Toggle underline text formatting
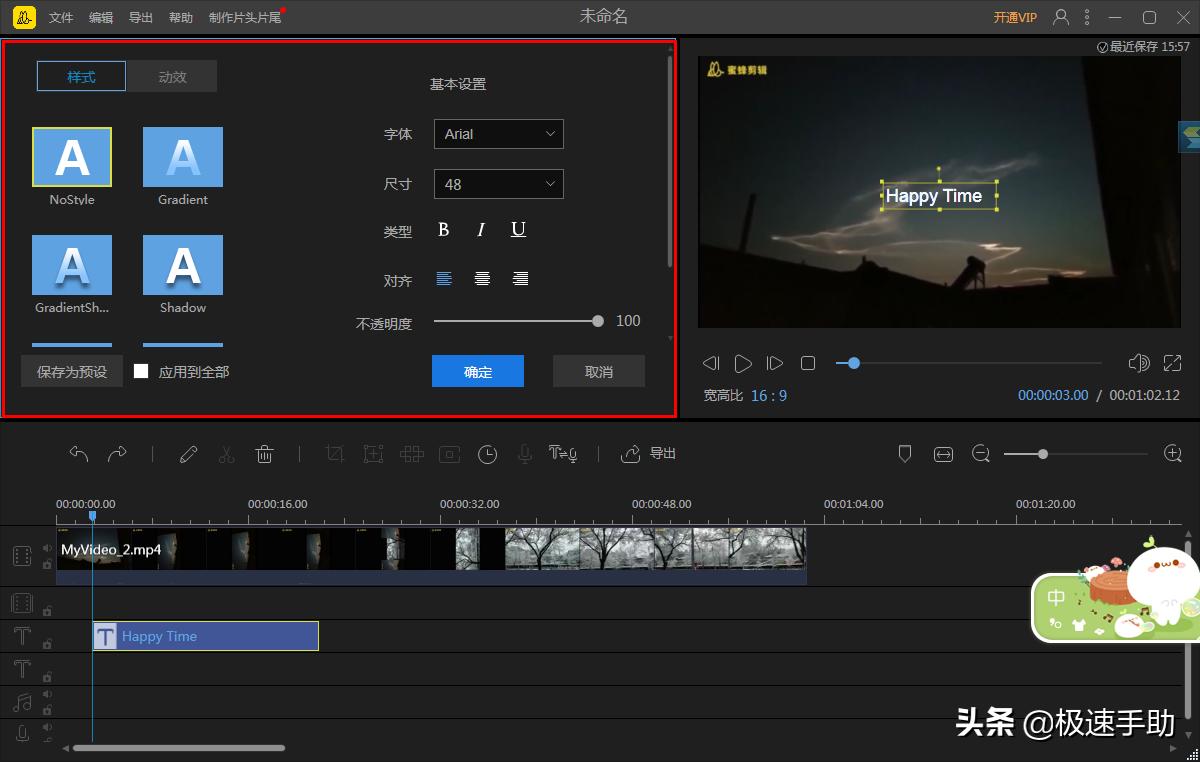Viewport: 1200px width, 762px height. pos(518,230)
